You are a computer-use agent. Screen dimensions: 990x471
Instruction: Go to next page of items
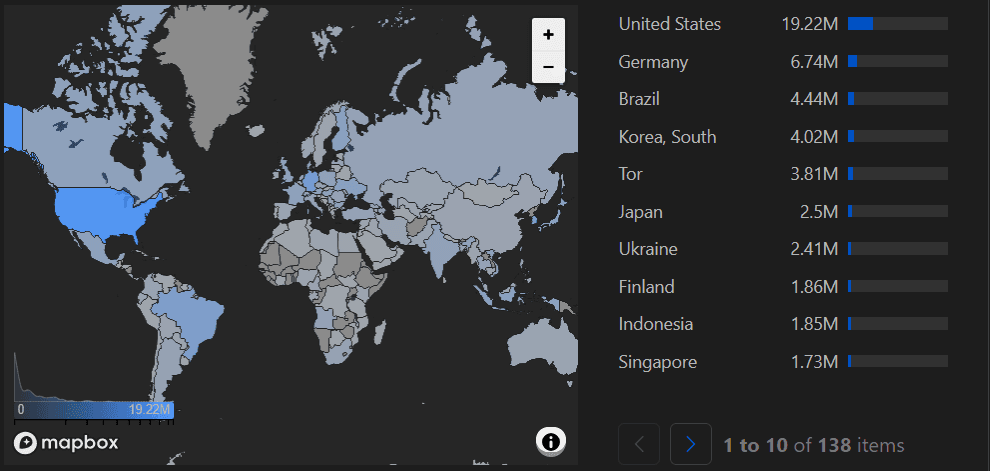click(690, 444)
